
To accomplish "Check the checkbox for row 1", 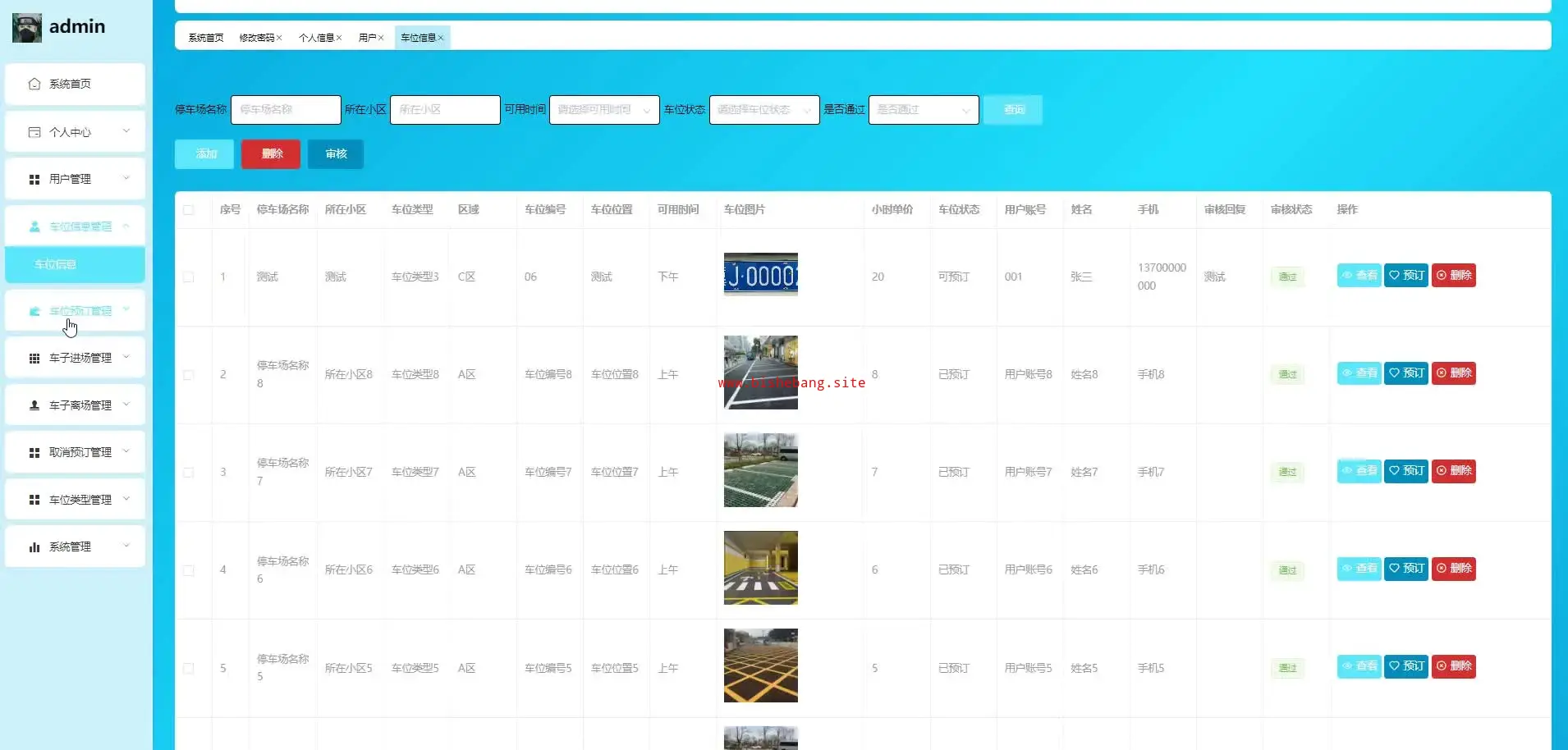I will (x=189, y=277).
